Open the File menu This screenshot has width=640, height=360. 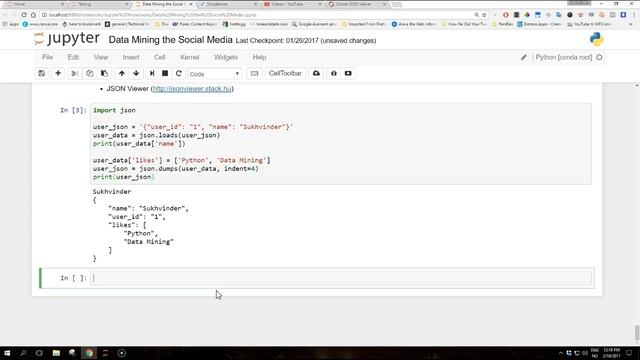click(47, 57)
